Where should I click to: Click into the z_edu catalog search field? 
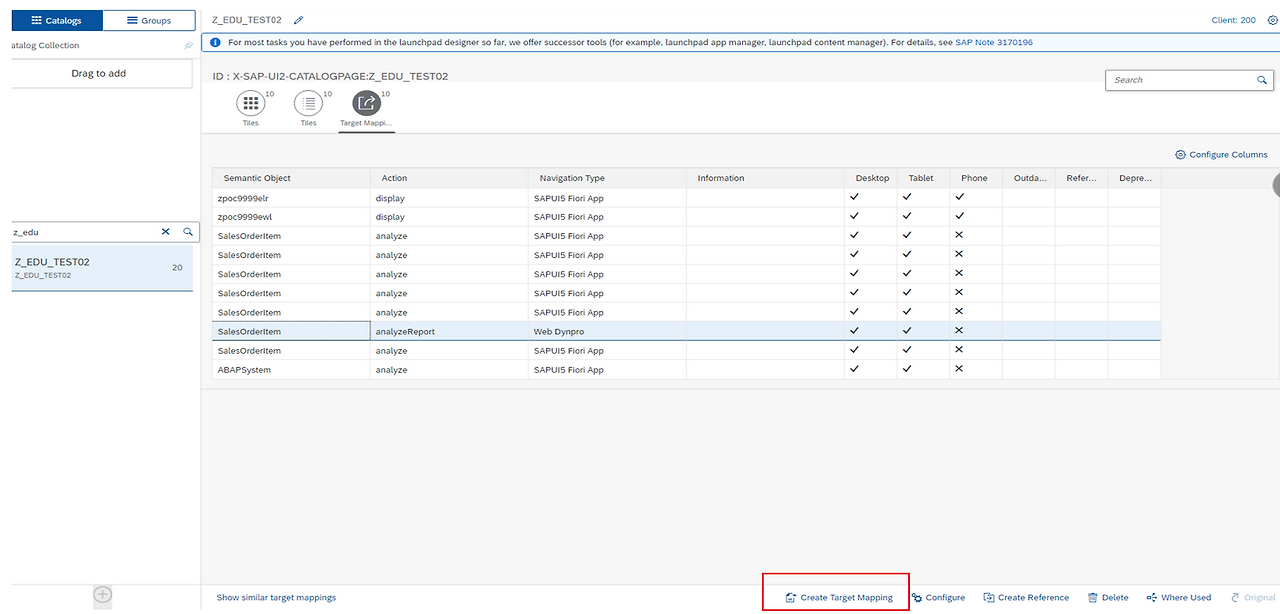[85, 232]
